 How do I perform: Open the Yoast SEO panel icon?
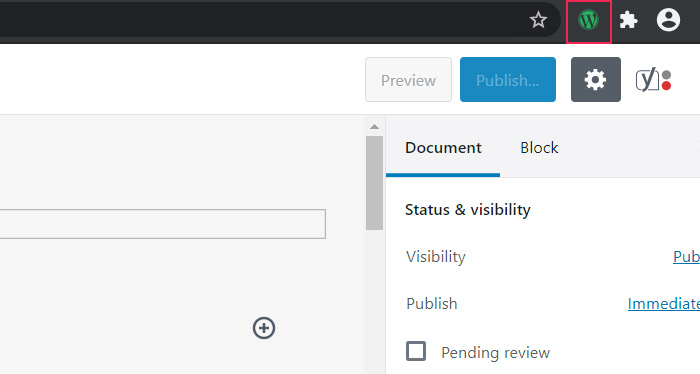(x=654, y=79)
